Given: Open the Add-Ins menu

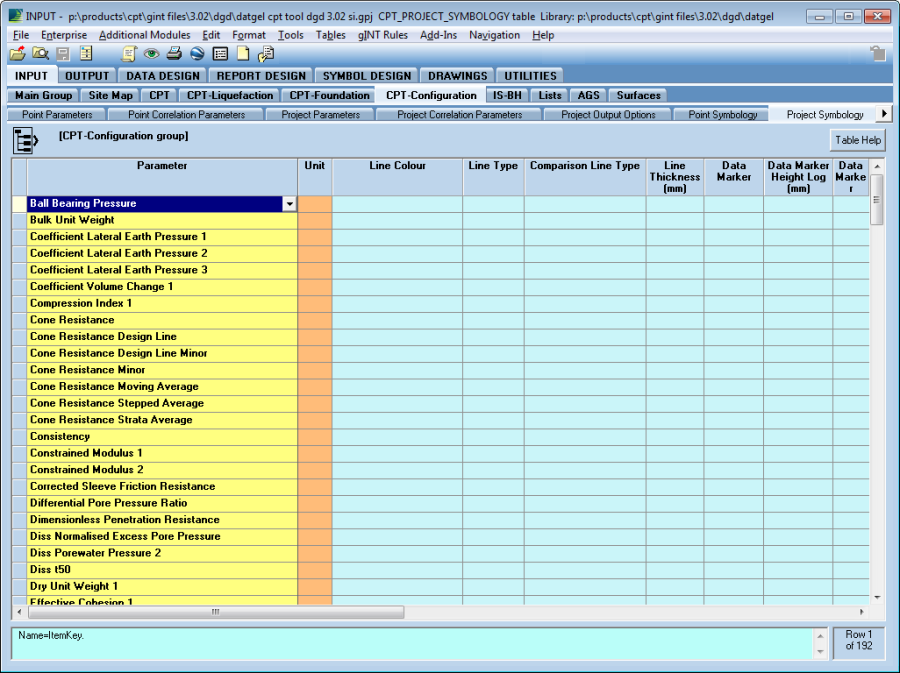Looking at the screenshot, I should [439, 35].
